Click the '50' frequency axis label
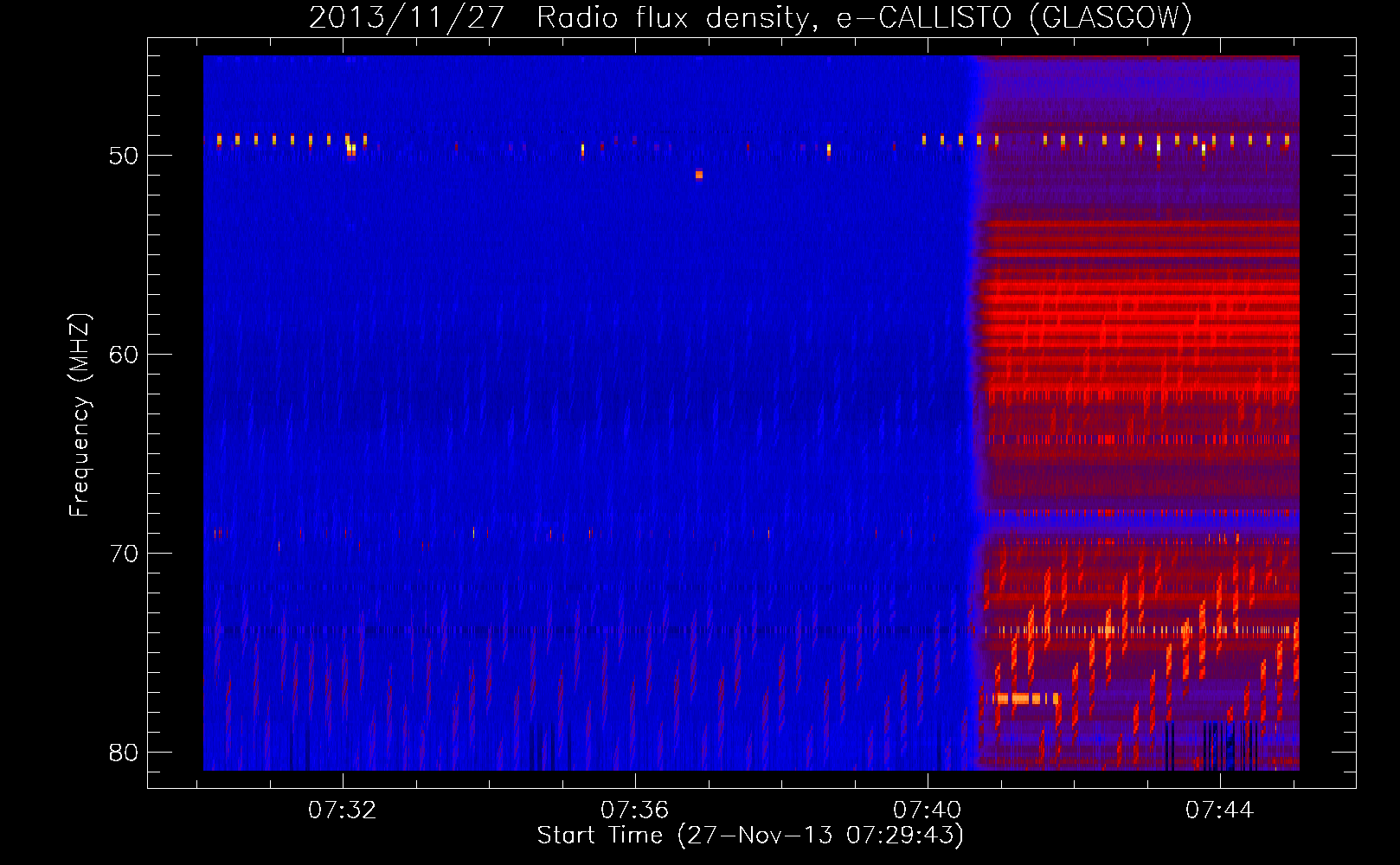Screen dimensions: 1400x865 [124, 156]
